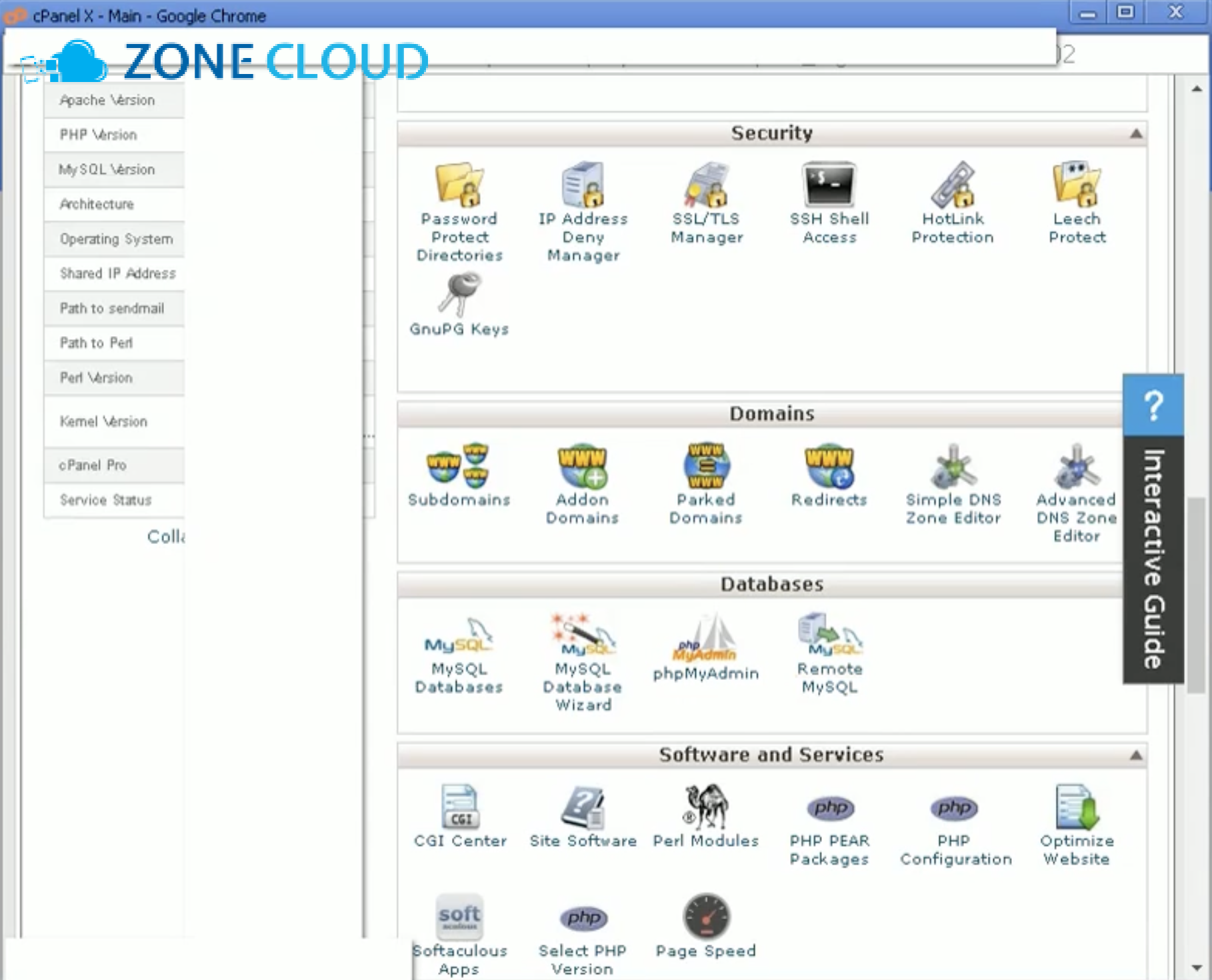Click the Service Status row

click(114, 500)
